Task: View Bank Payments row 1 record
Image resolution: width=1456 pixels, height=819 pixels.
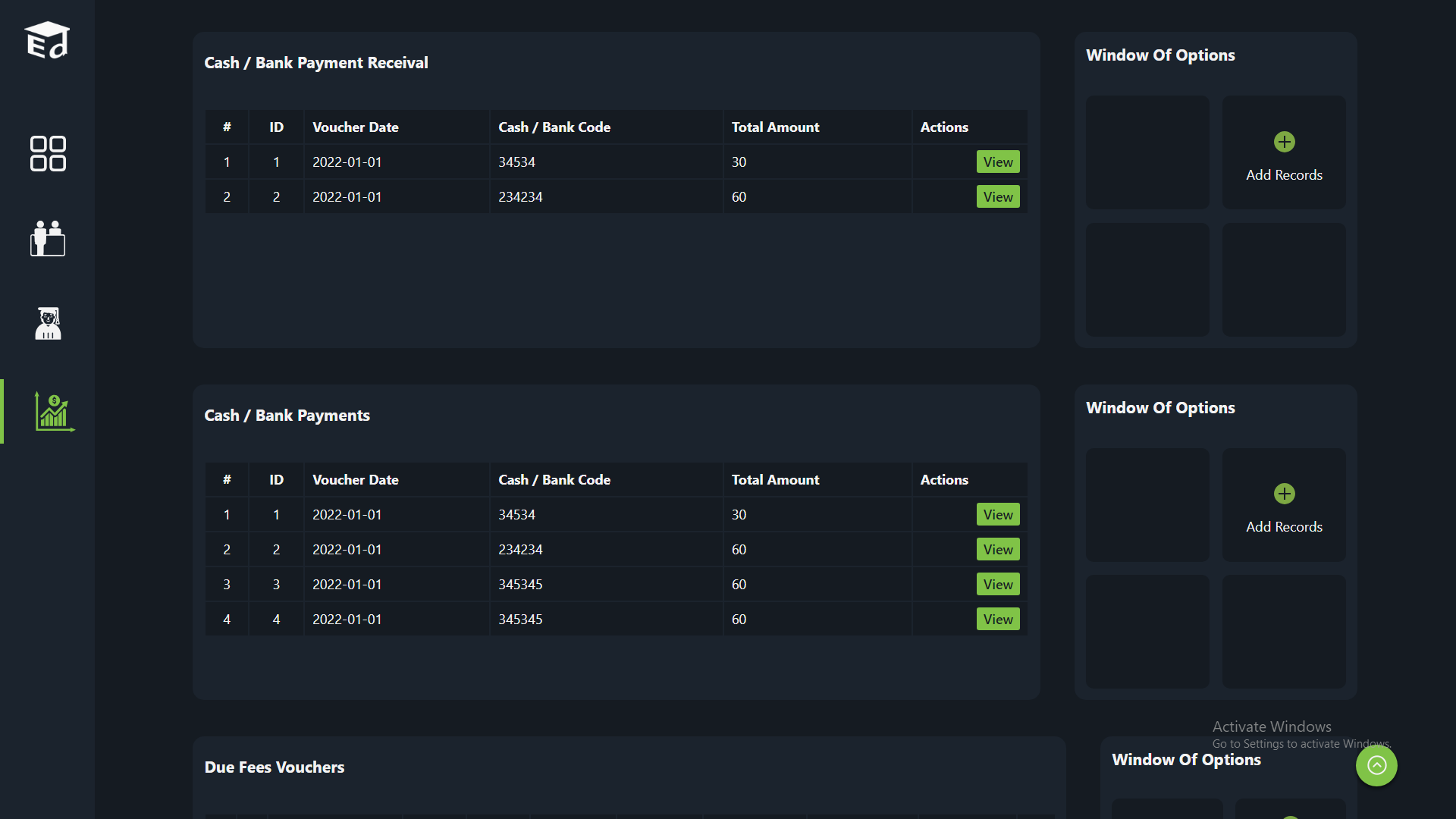Action: point(997,514)
